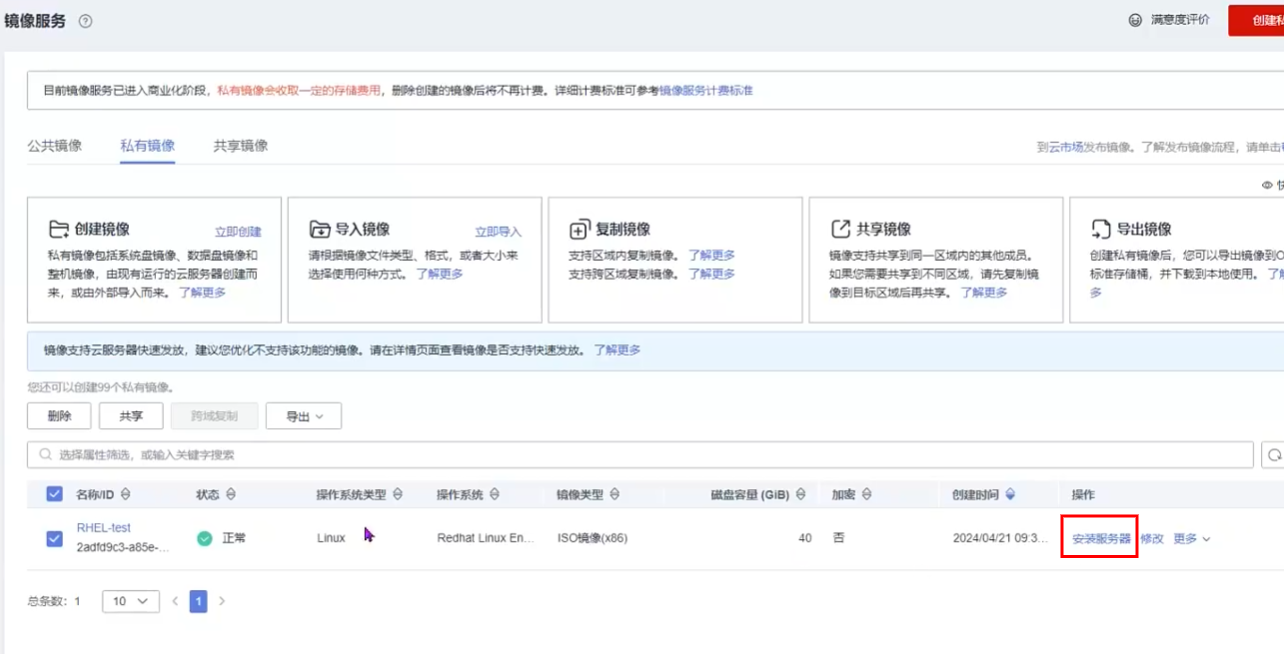
Task: Click the 删除 button above the table
Action: click(59, 416)
